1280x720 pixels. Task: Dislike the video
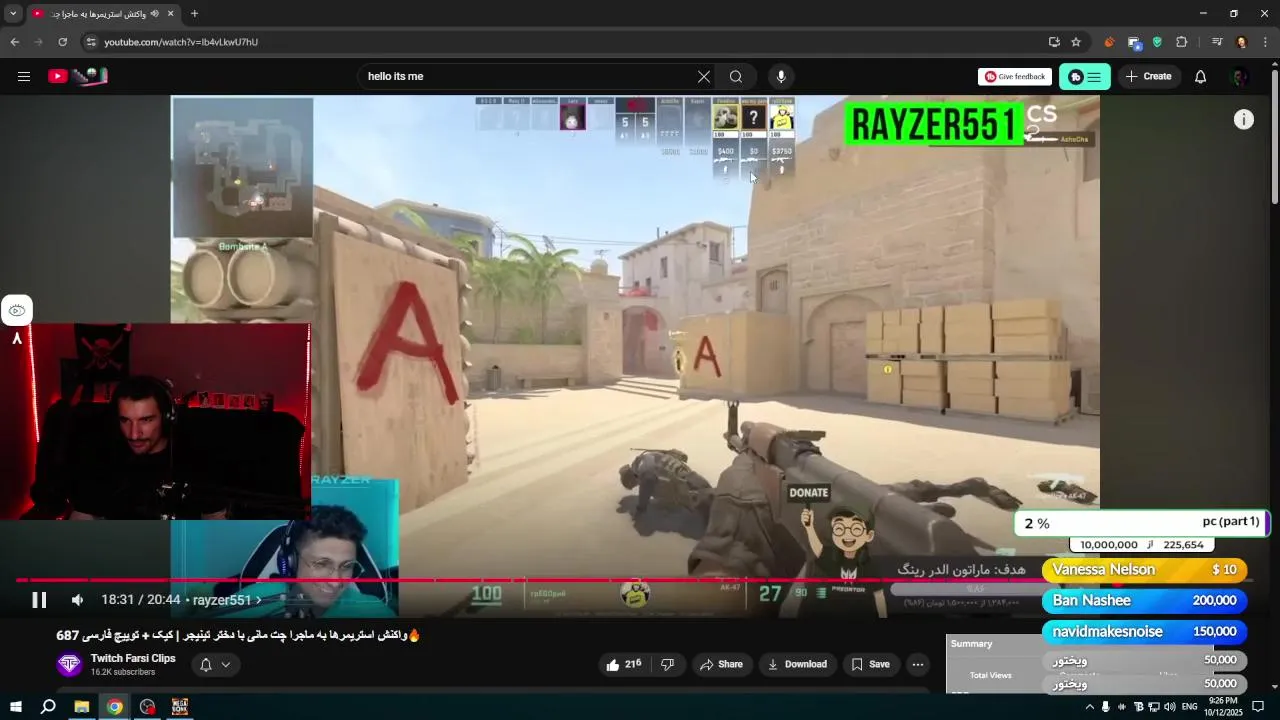(668, 664)
